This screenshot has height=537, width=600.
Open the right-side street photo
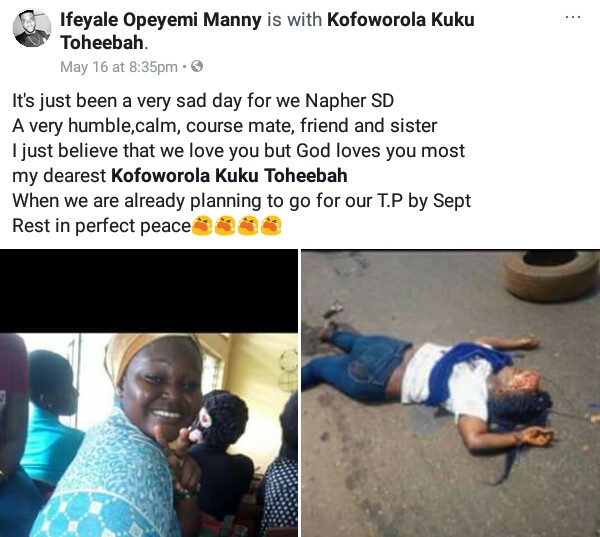pos(450,393)
